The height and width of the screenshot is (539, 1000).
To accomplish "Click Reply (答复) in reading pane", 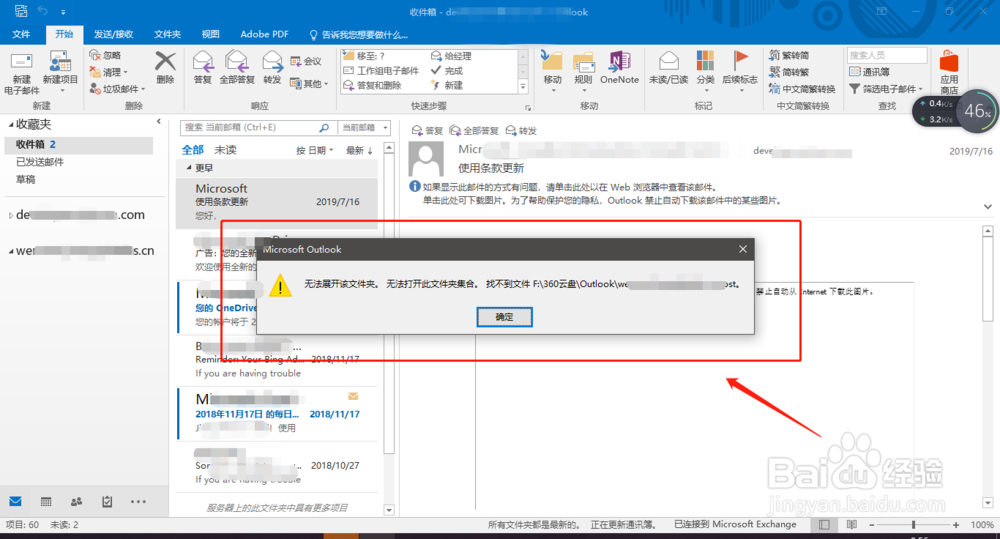I will tap(427, 131).
